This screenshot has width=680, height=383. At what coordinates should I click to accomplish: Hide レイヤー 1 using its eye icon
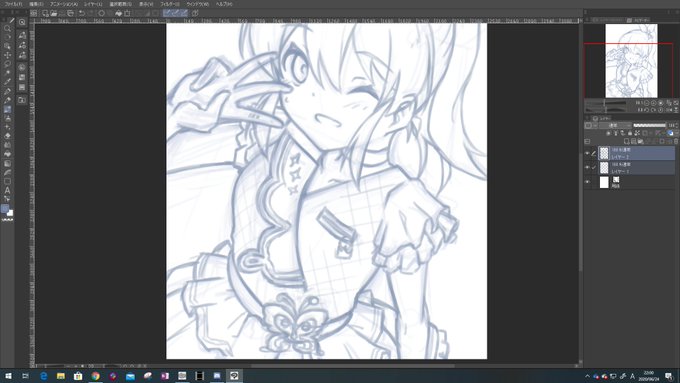click(587, 167)
